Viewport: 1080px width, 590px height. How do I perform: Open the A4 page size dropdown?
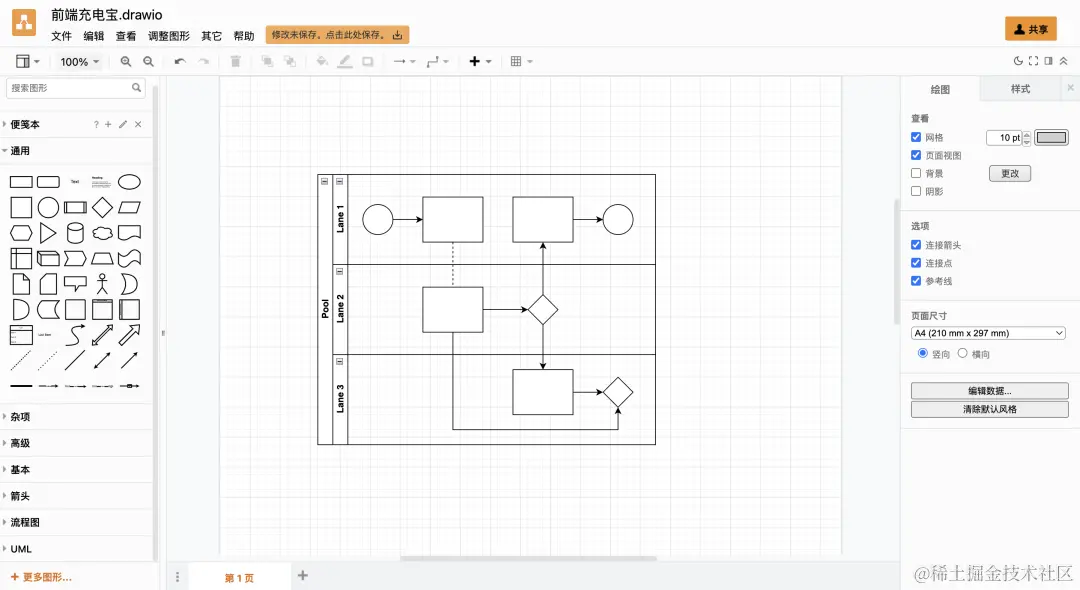[x=988, y=333]
